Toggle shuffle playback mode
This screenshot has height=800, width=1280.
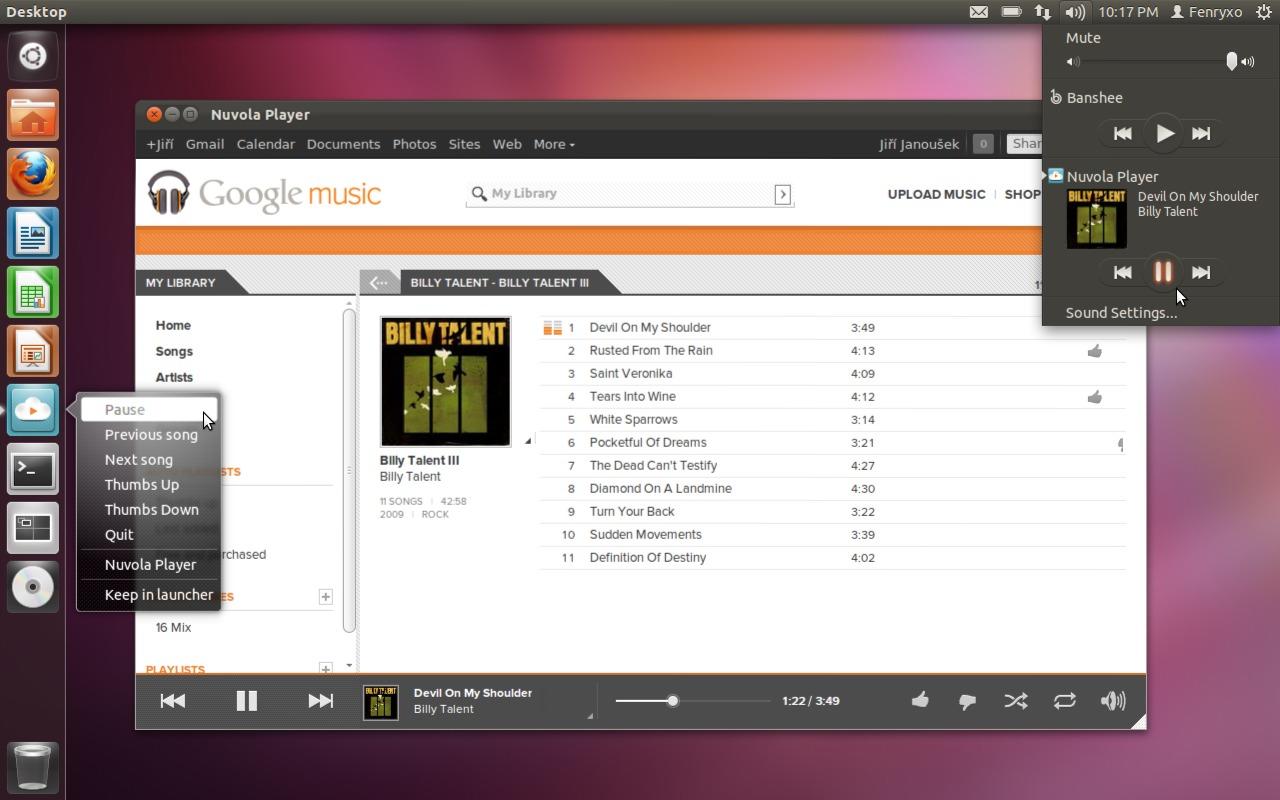coord(1015,701)
